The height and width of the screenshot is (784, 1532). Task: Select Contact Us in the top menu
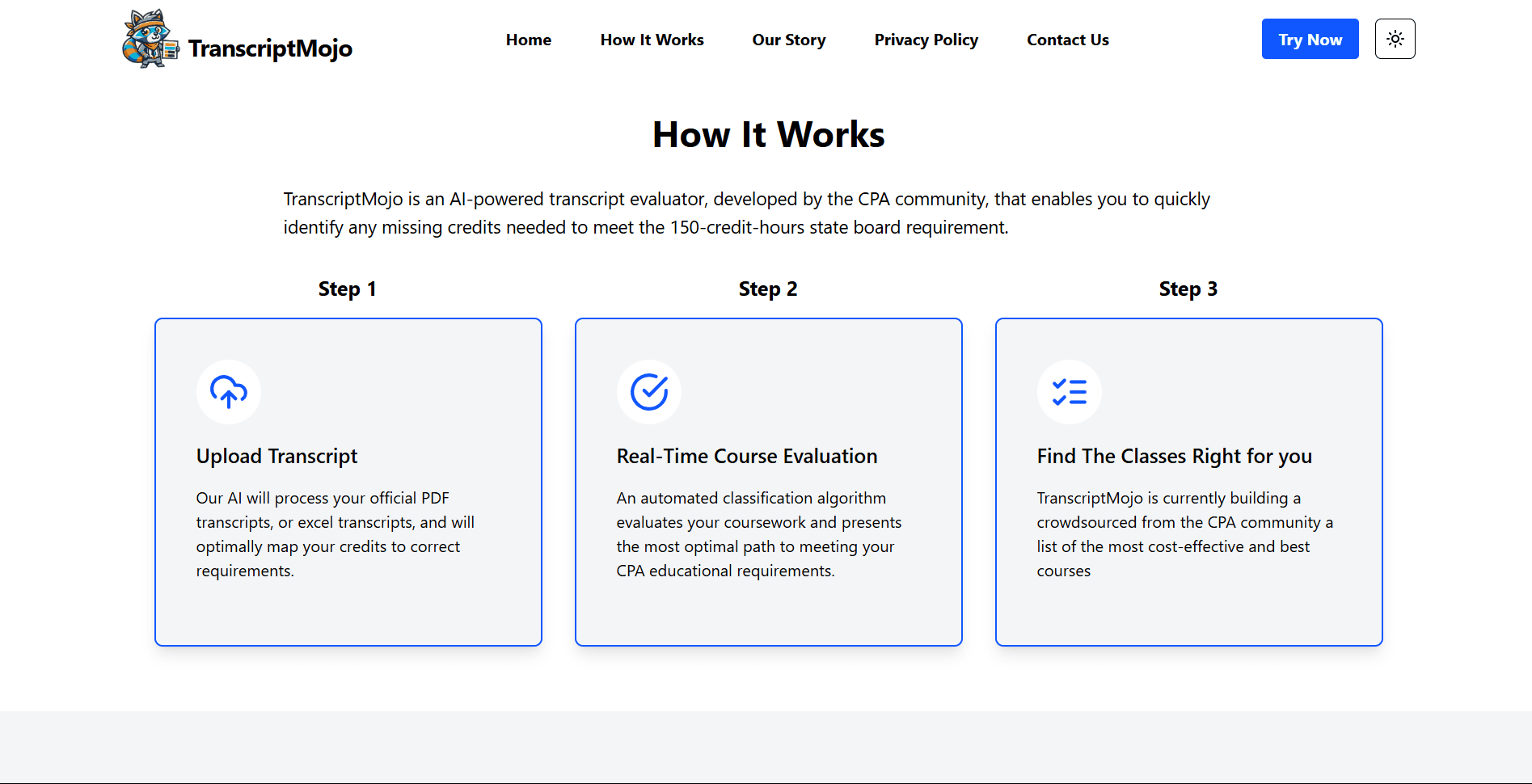point(1068,40)
